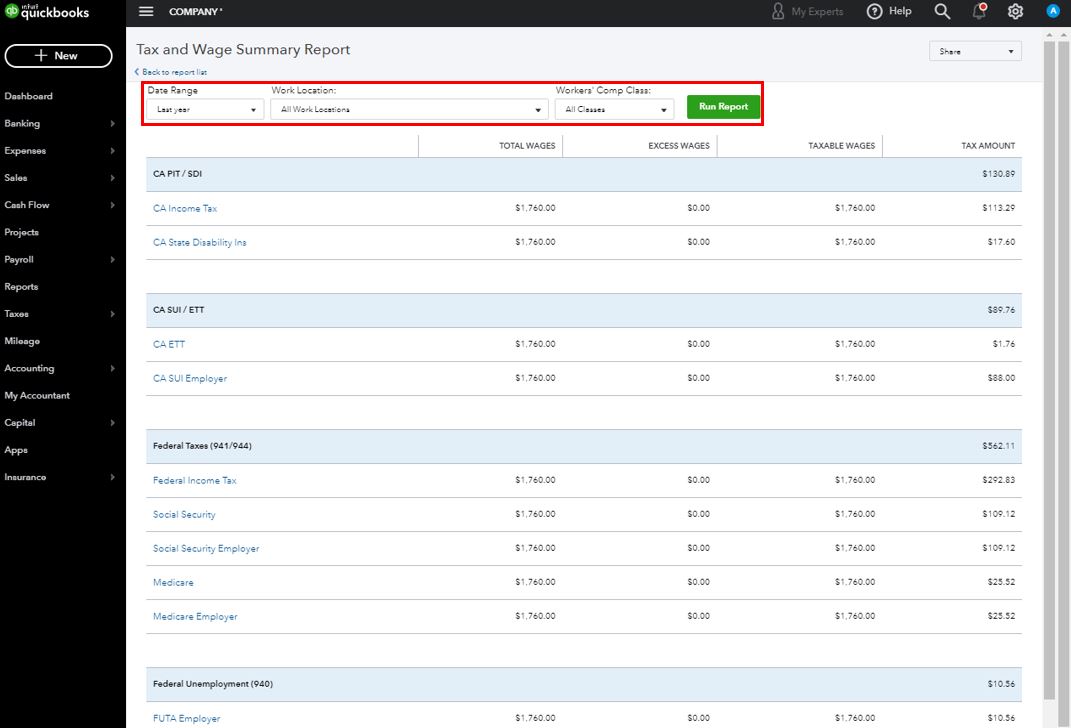This screenshot has width=1071, height=728.
Task: Click the Run Report button
Action: 723,107
